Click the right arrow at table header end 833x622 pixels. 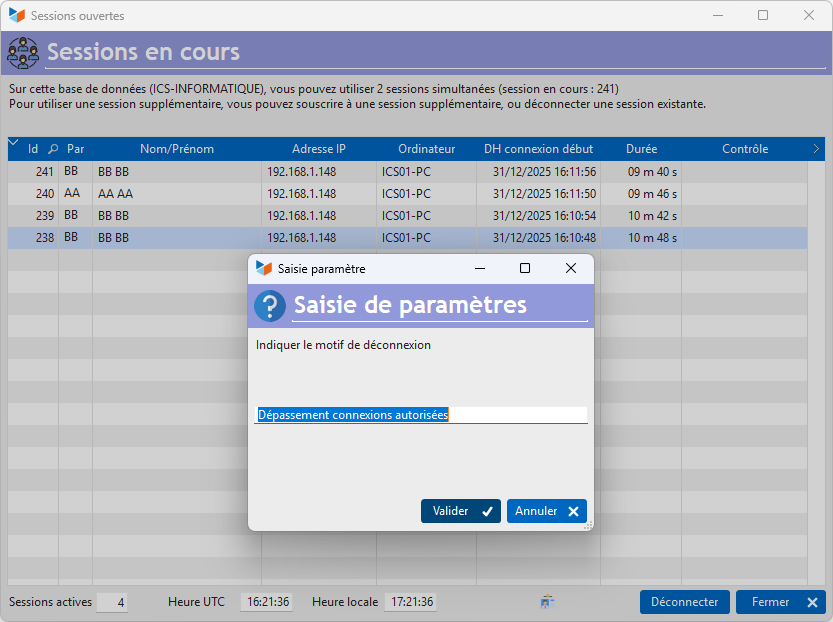pyautogui.click(x=816, y=149)
